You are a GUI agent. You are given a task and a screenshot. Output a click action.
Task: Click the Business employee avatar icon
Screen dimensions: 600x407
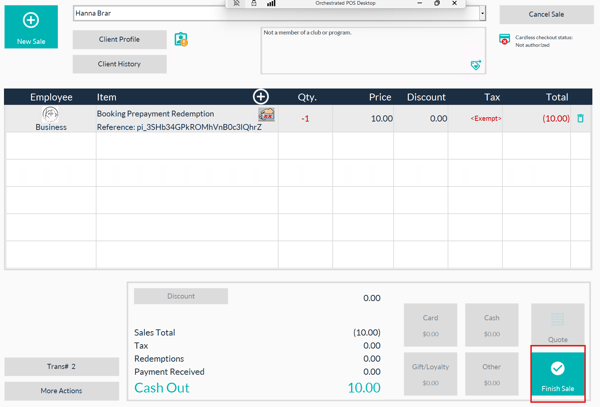pyautogui.click(x=51, y=115)
